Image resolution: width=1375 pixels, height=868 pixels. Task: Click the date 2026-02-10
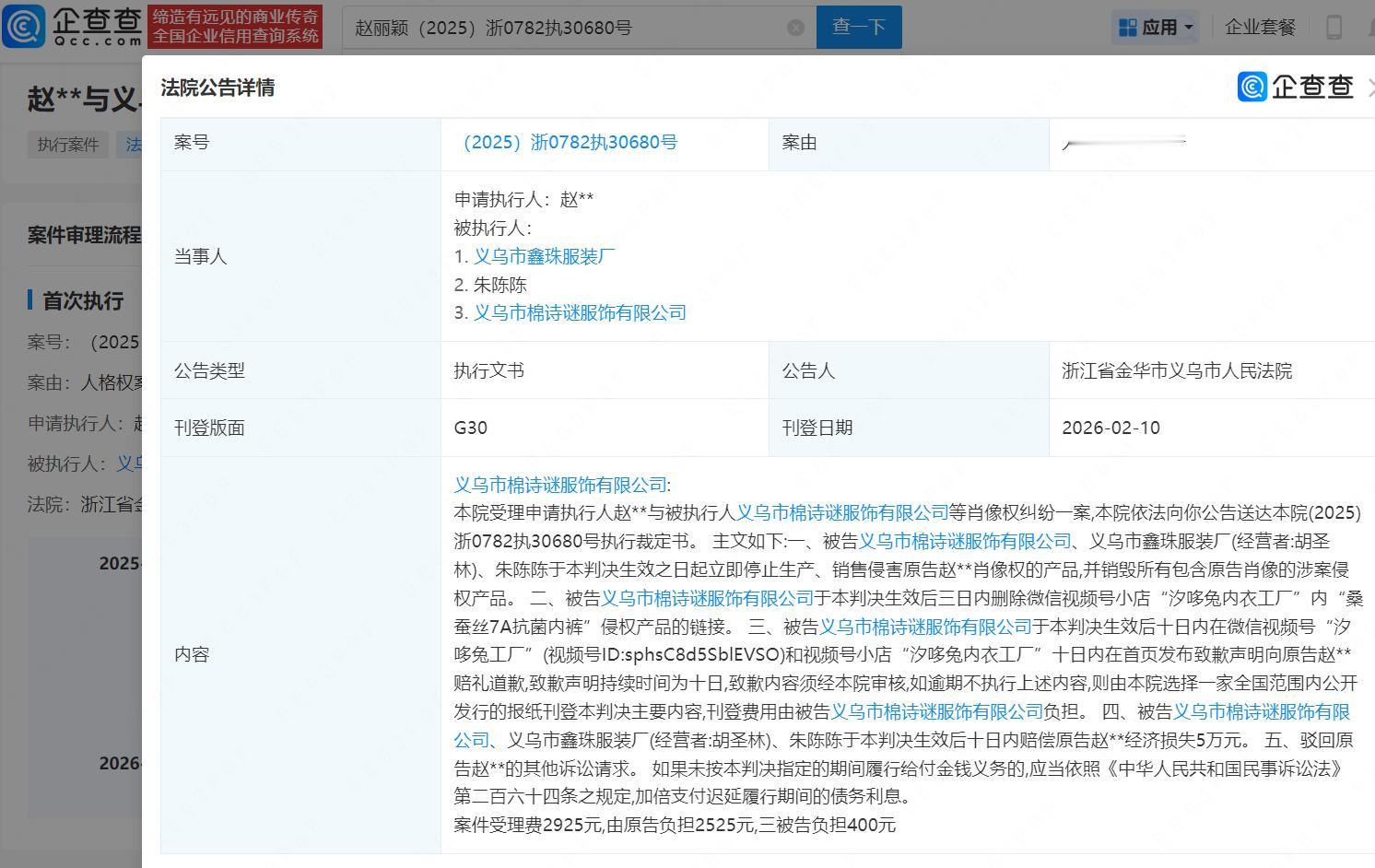(1111, 428)
